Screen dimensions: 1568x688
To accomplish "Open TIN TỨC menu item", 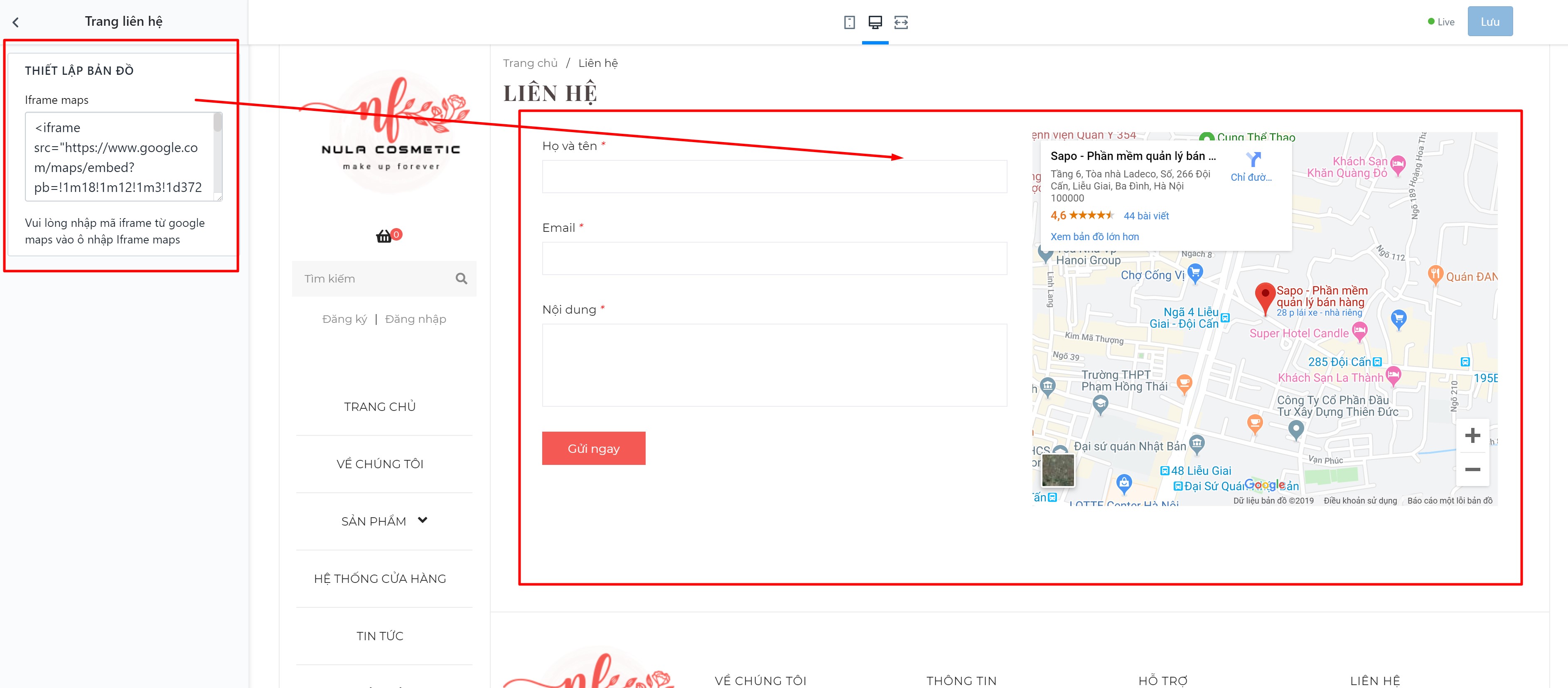I will tap(380, 636).
